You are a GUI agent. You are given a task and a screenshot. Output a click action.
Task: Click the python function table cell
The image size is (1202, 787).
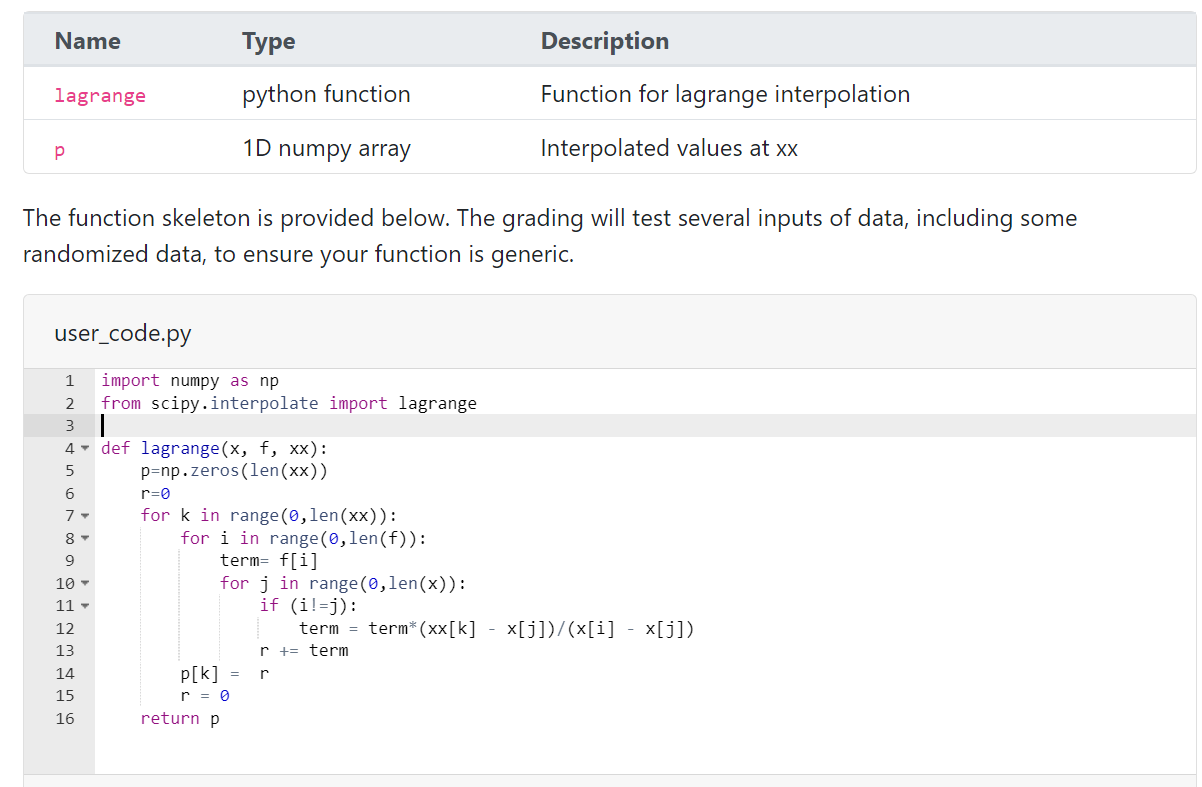[x=326, y=95]
